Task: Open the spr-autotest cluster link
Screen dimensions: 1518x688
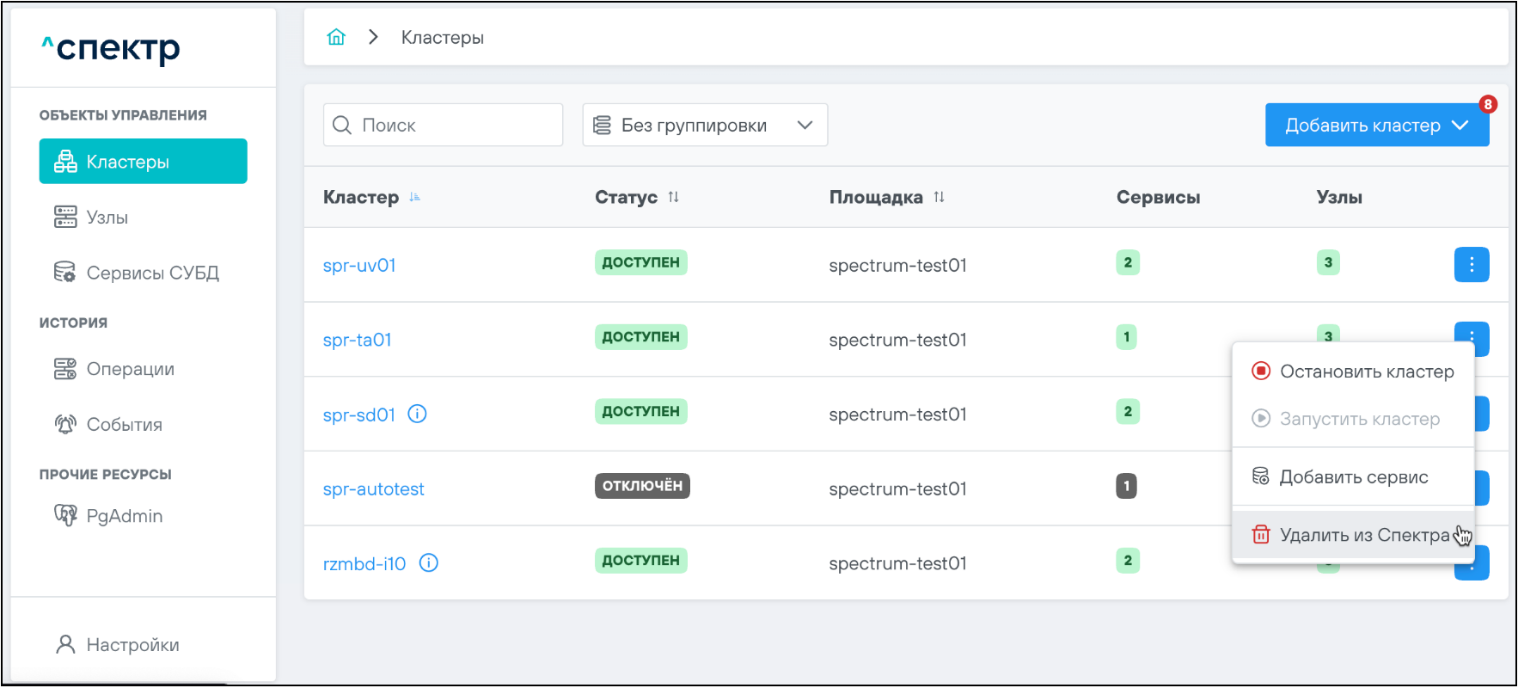Action: click(x=373, y=489)
